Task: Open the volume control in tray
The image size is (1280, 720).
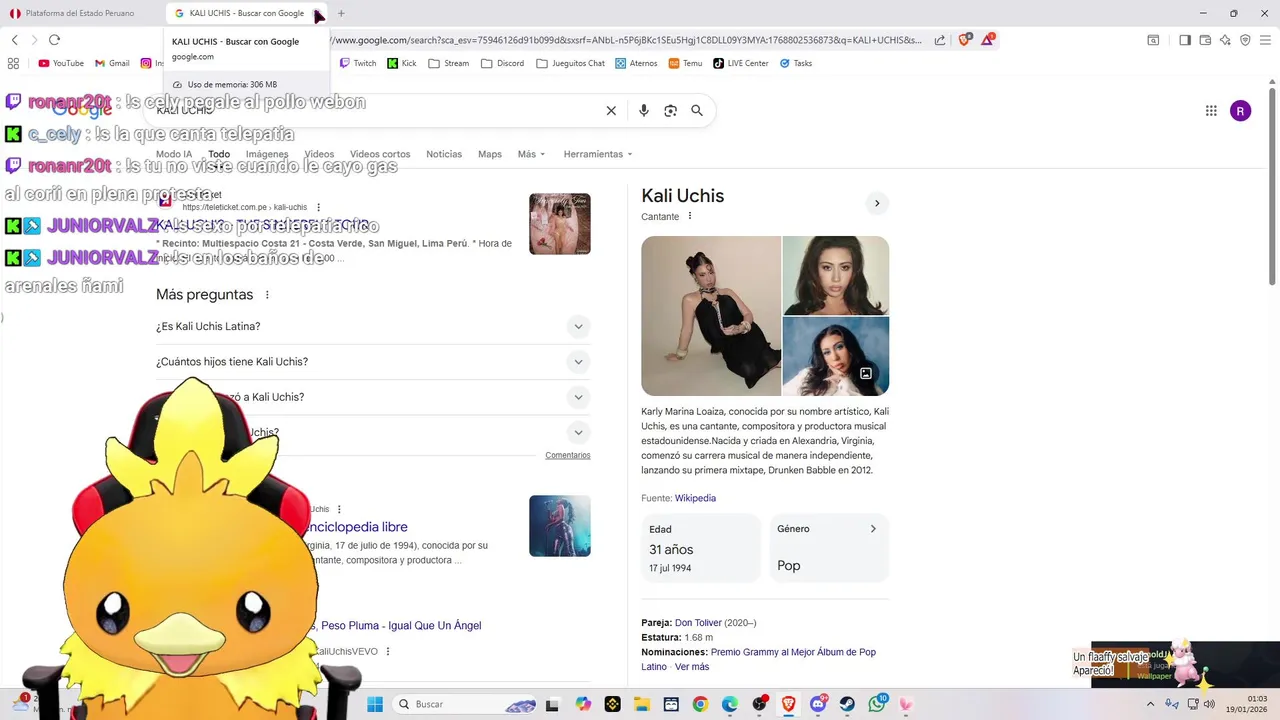Action: [x=1209, y=704]
